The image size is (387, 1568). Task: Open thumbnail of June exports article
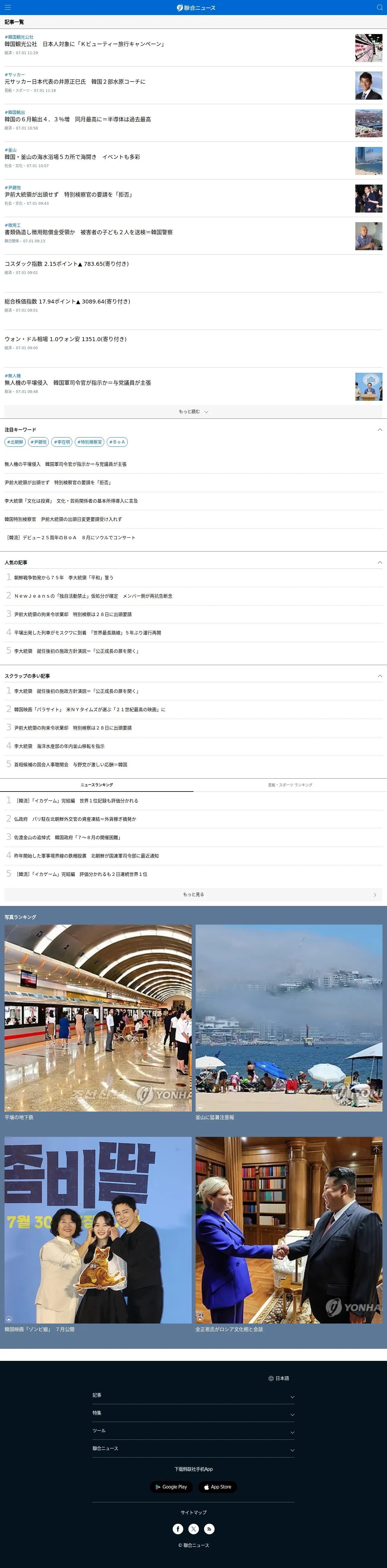pos(369,123)
